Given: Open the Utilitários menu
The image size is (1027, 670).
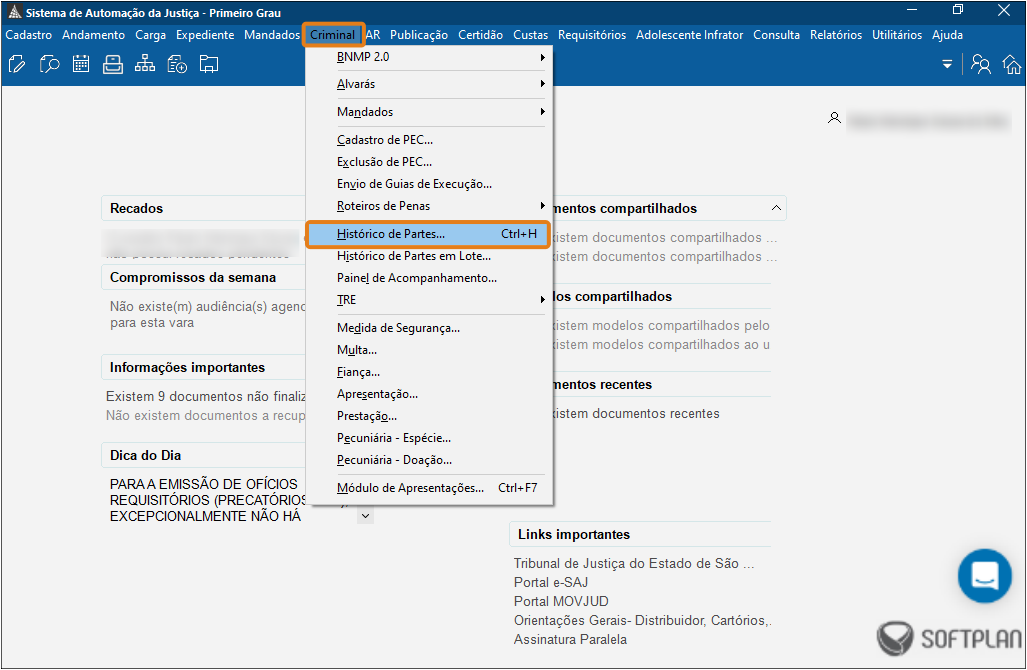Looking at the screenshot, I should (897, 35).
